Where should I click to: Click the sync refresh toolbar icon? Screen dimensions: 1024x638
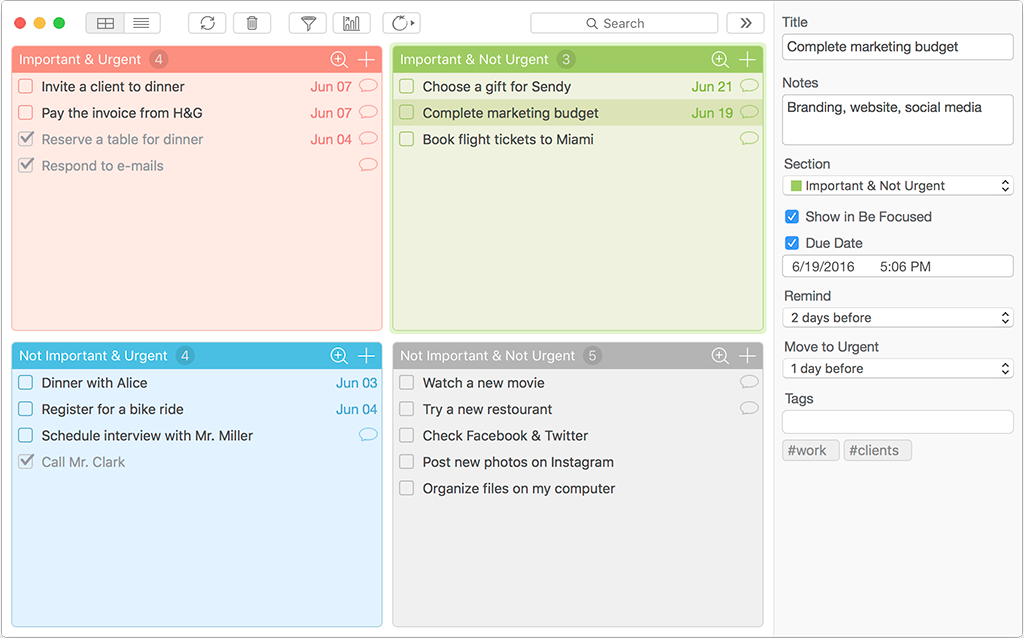(207, 23)
